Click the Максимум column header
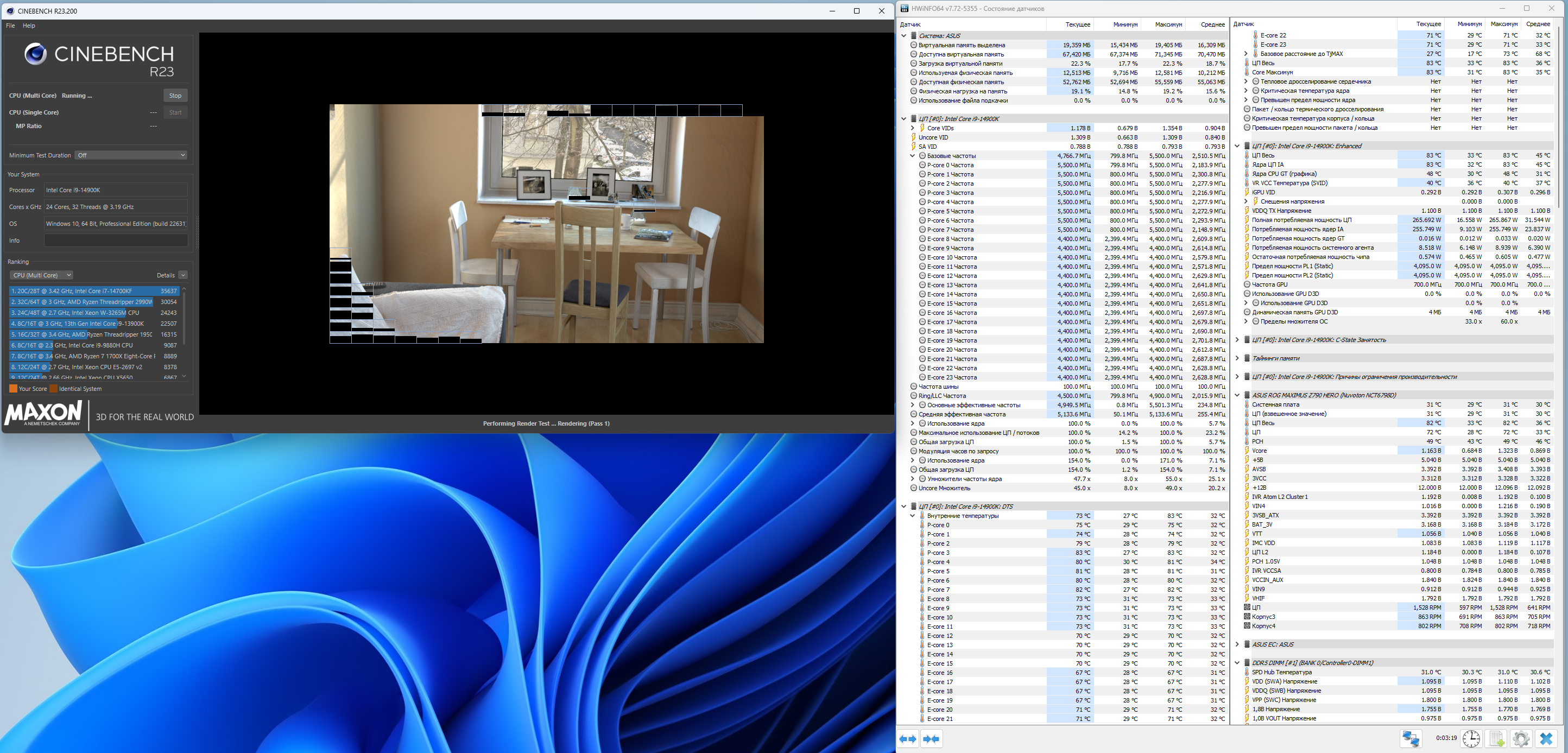Image resolution: width=1568 pixels, height=753 pixels. [1167, 24]
